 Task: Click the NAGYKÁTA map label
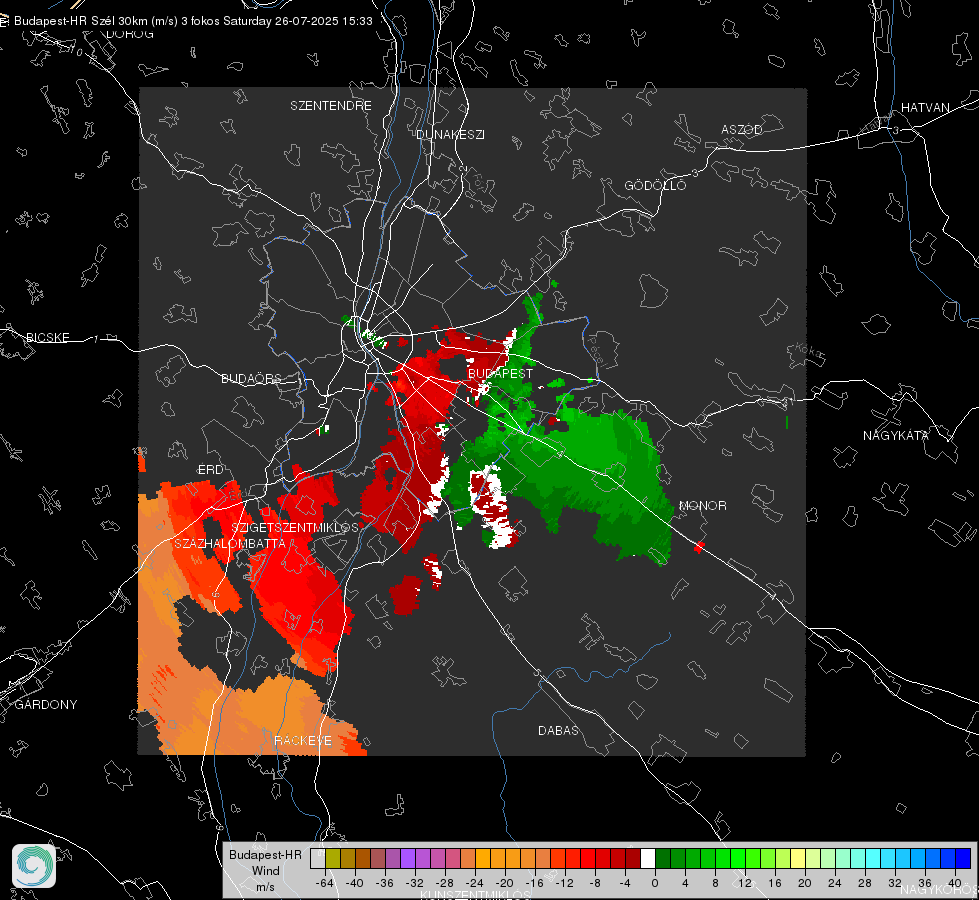tap(896, 435)
